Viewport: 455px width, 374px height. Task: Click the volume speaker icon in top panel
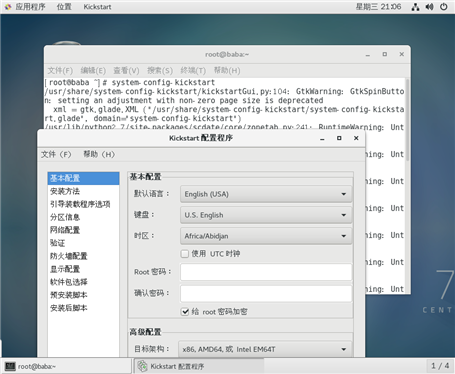[x=429, y=7]
